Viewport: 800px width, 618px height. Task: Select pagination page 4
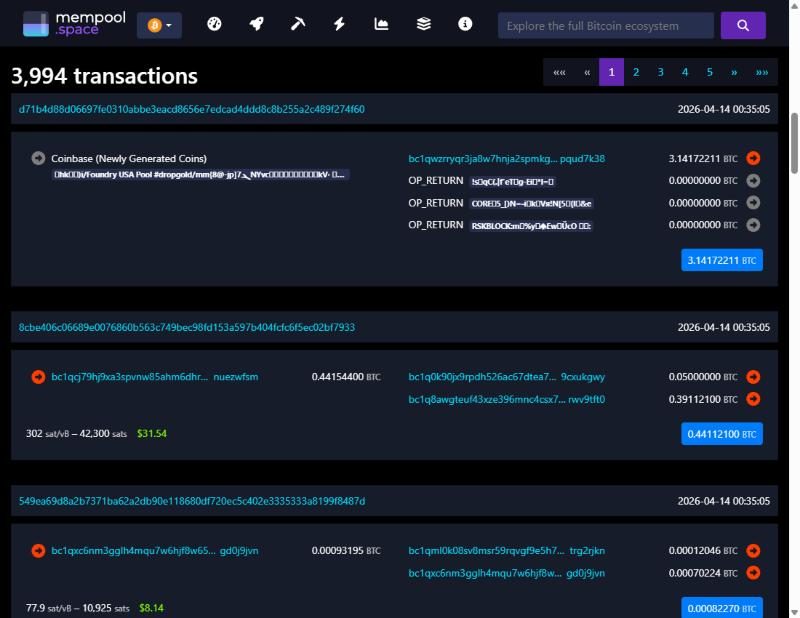pyautogui.click(x=685, y=72)
